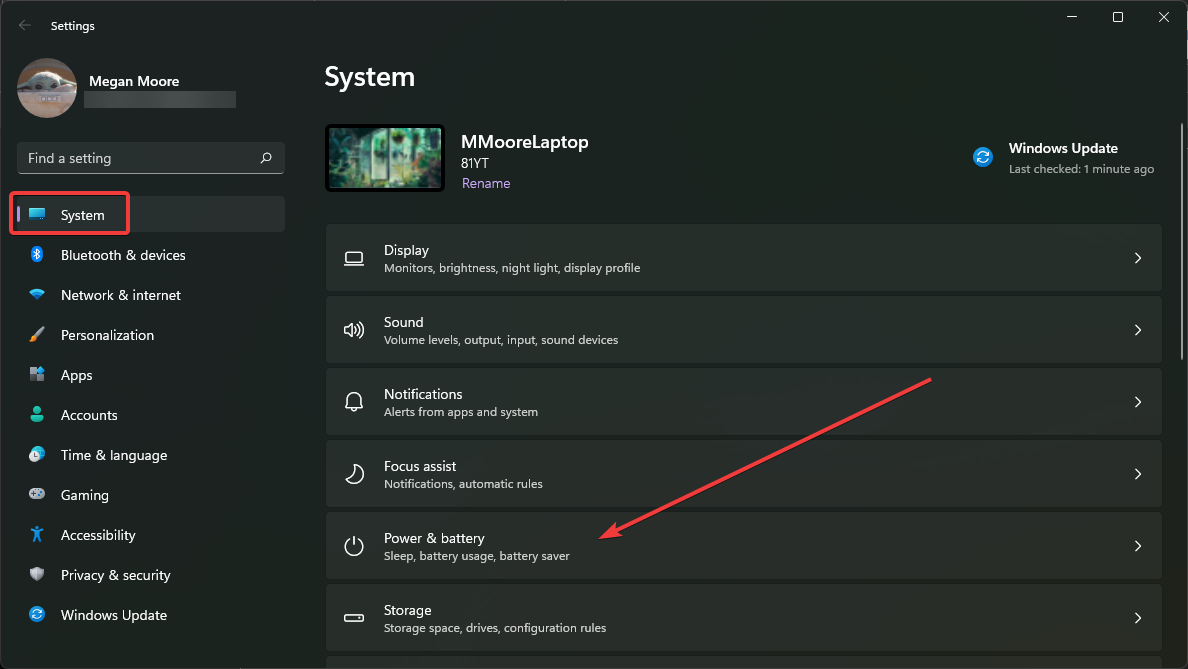Click the Gaming controller icon

point(37,495)
